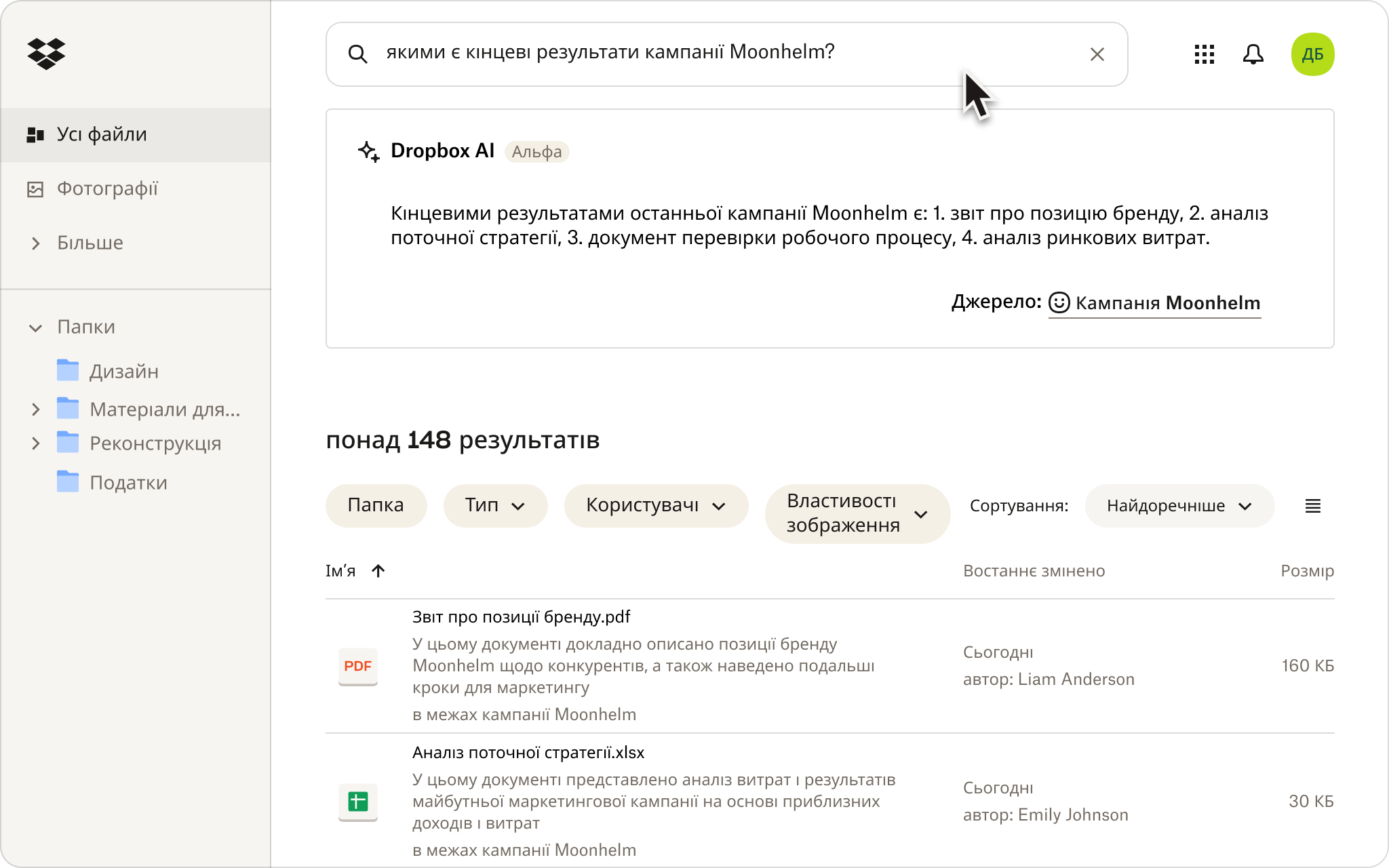
Task: Click the Dropbox AI heading text
Action: click(x=442, y=151)
